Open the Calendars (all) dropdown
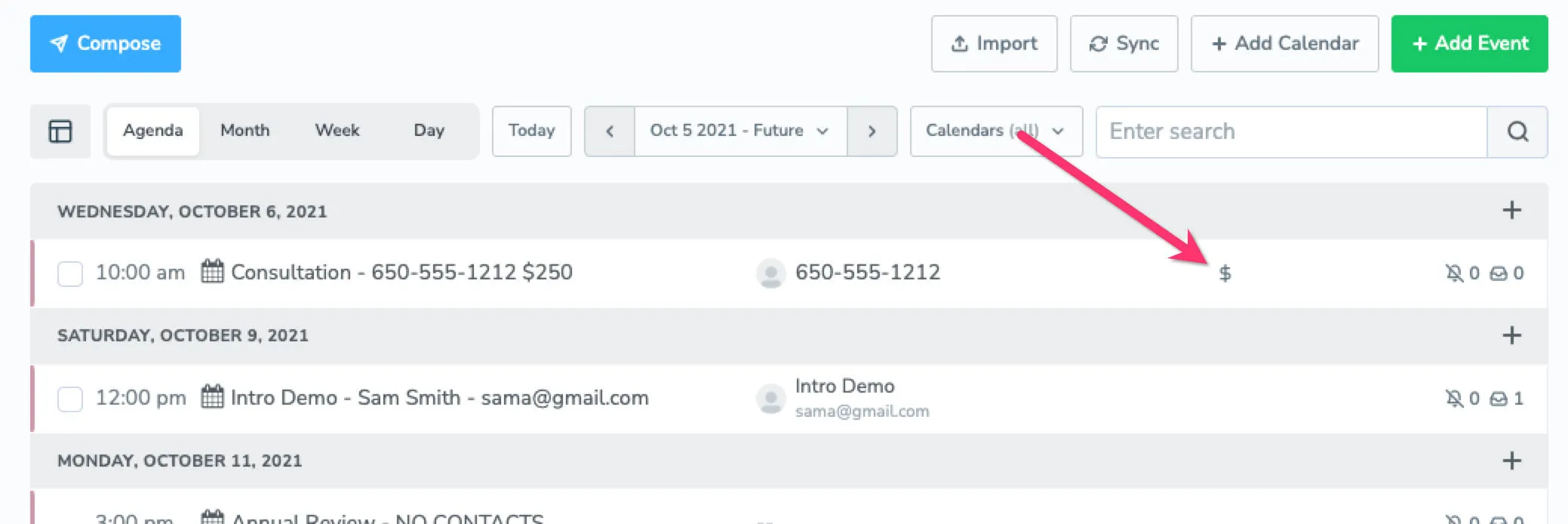 pyautogui.click(x=995, y=131)
